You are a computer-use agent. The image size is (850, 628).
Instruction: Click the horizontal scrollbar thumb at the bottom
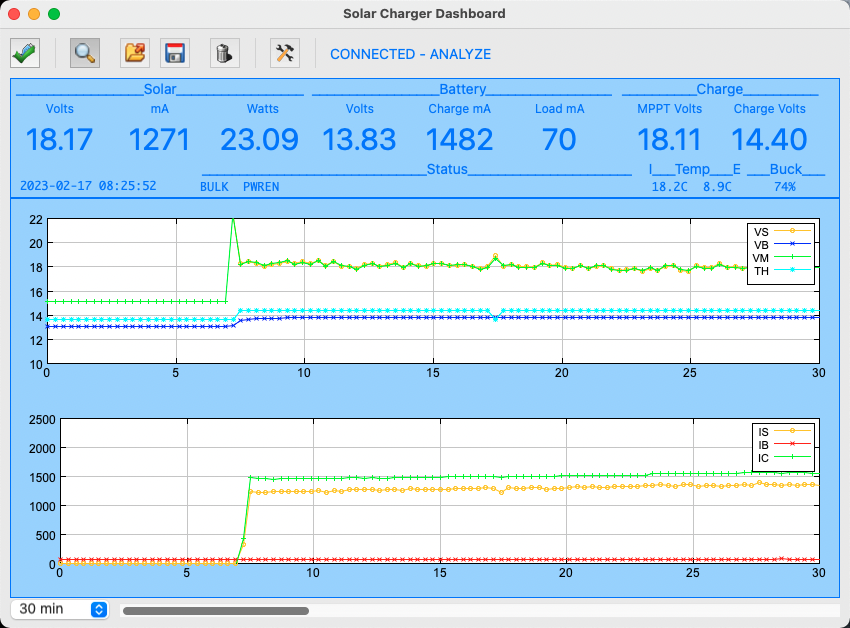(x=216, y=611)
